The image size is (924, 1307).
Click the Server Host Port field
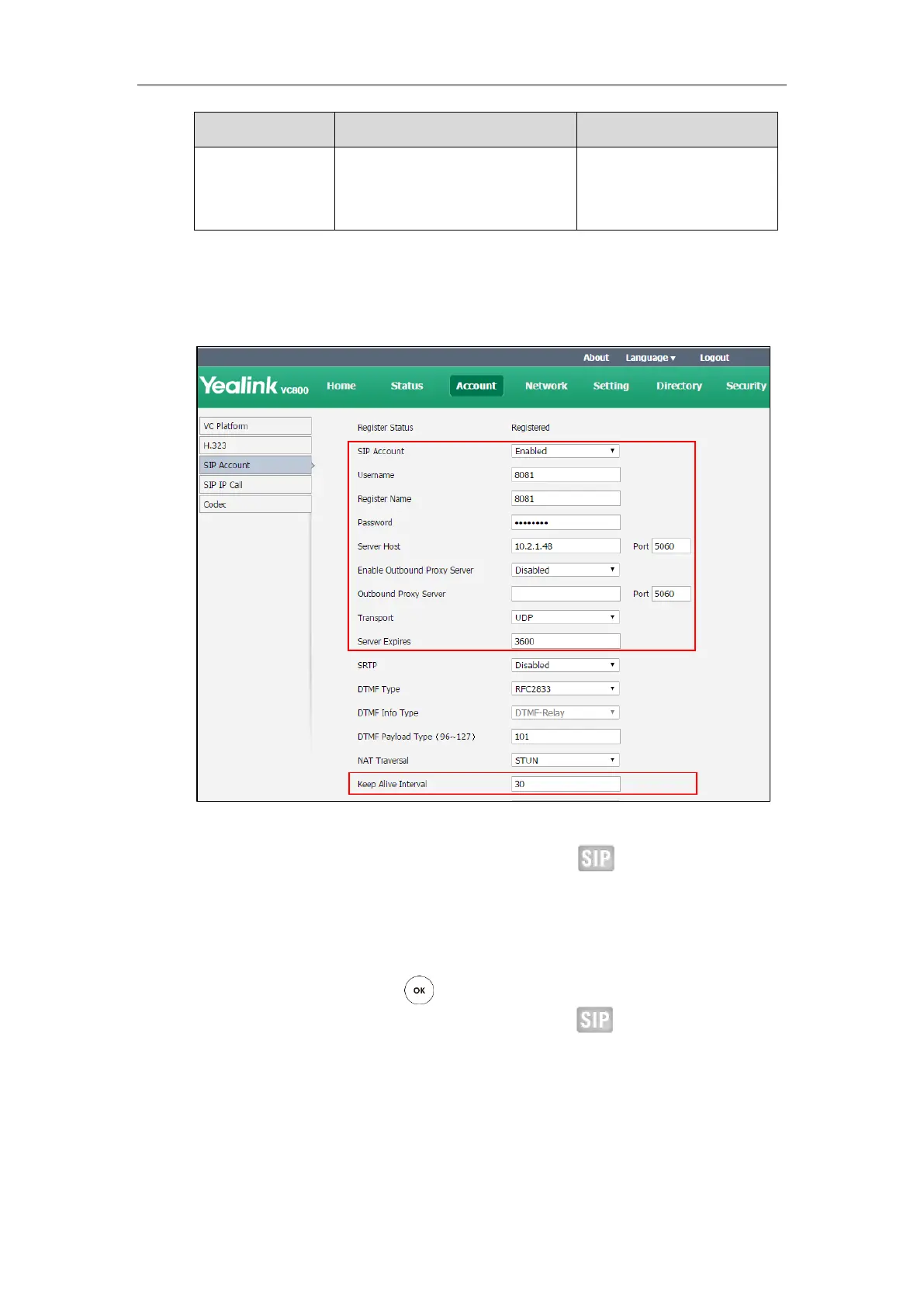tap(671, 546)
